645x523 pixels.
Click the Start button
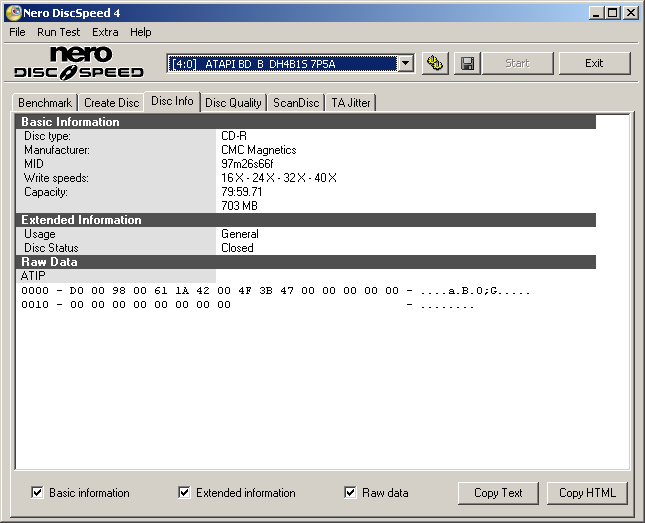click(517, 63)
